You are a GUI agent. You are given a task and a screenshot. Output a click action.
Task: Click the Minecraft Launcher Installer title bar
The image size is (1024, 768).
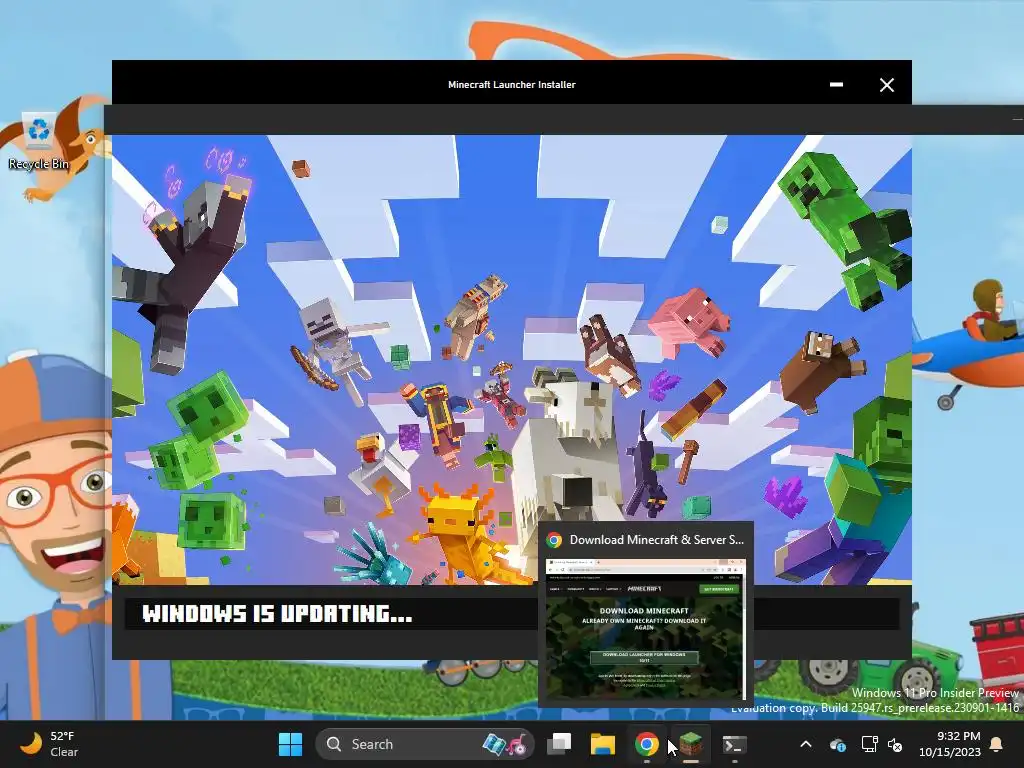tap(511, 84)
